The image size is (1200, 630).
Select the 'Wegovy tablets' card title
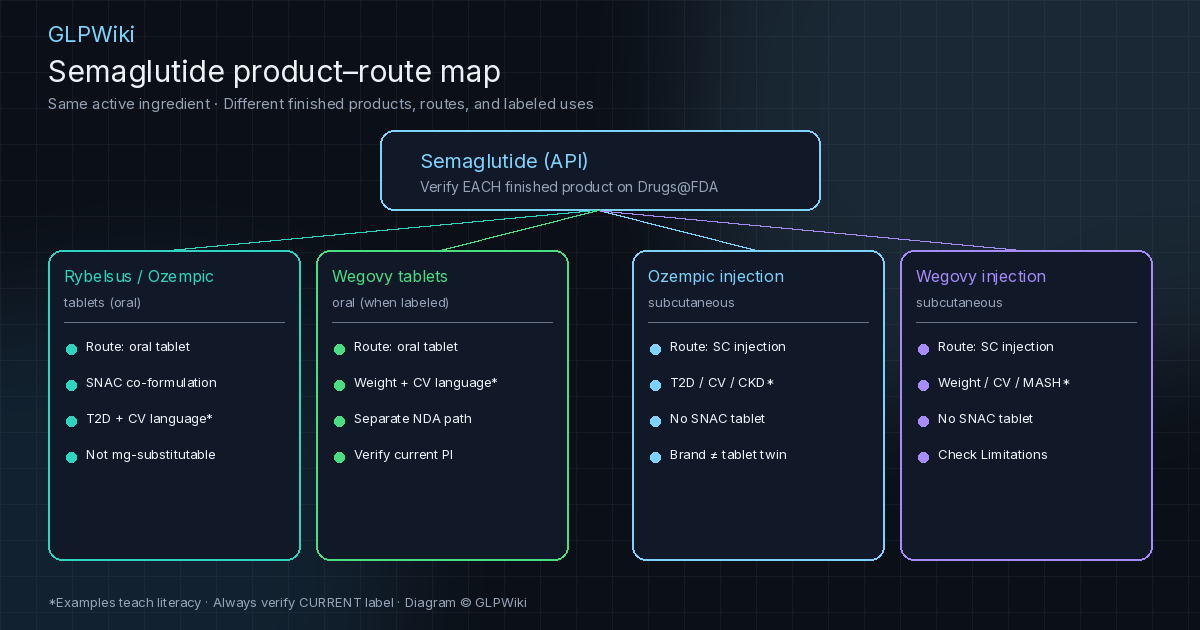[390, 277]
